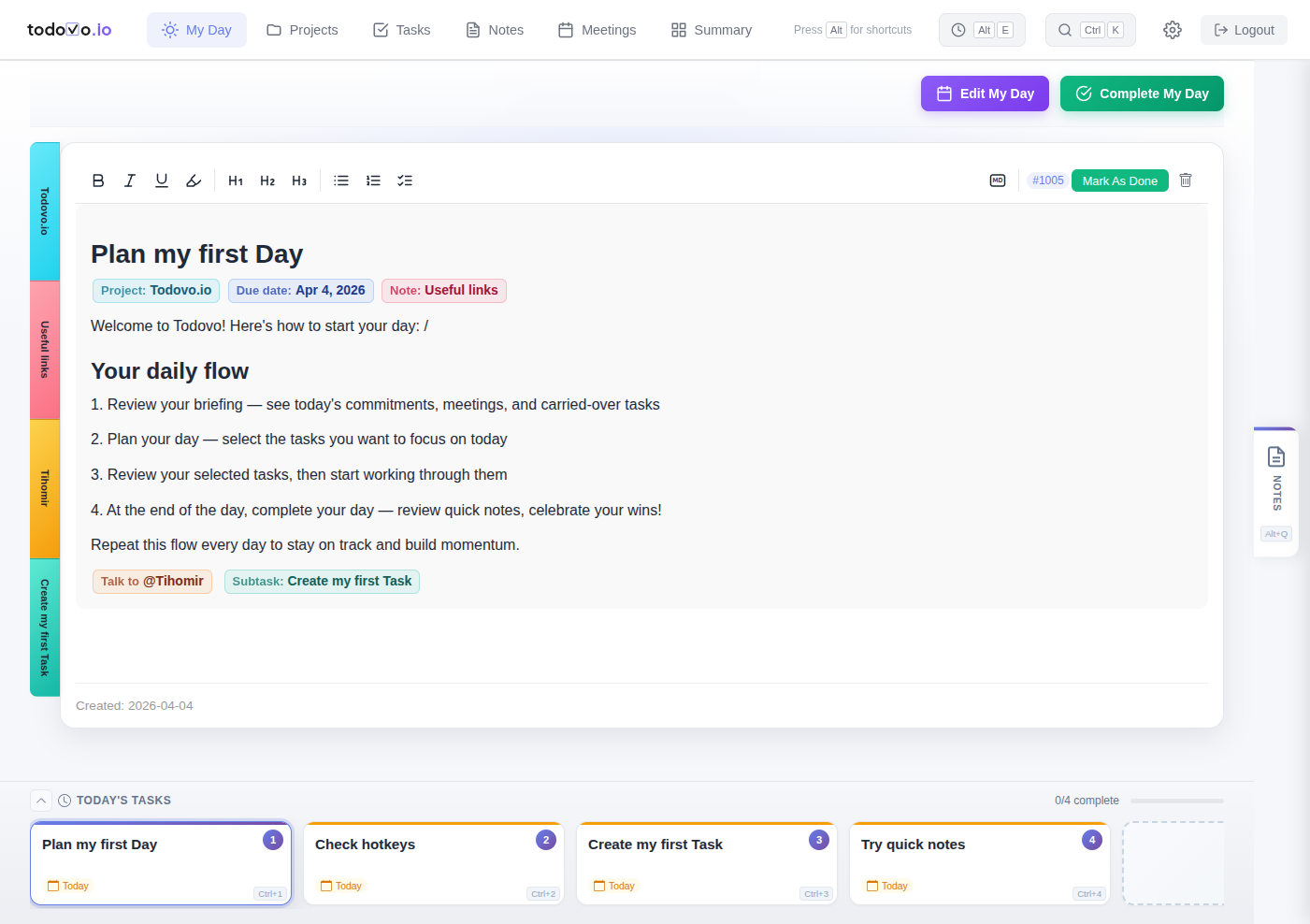Click the task ID #1005 badge
This screenshot has height=924, width=1310.
tap(1047, 180)
